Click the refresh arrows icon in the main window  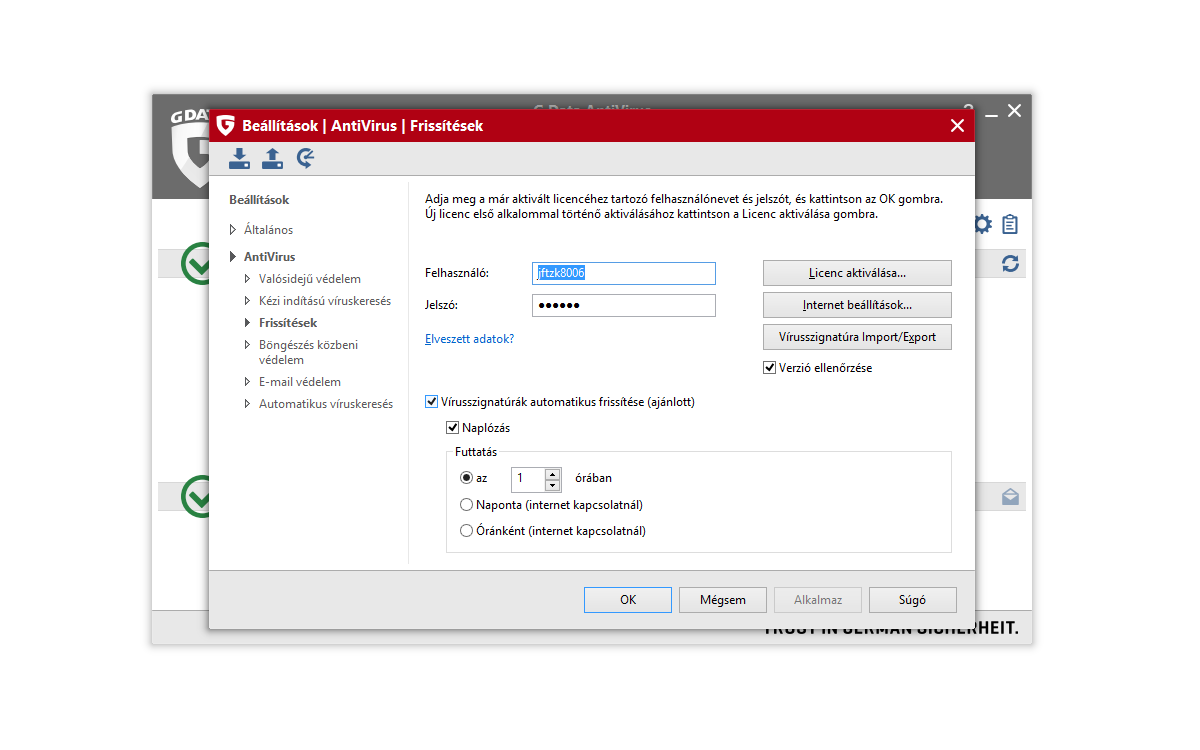tap(1010, 263)
